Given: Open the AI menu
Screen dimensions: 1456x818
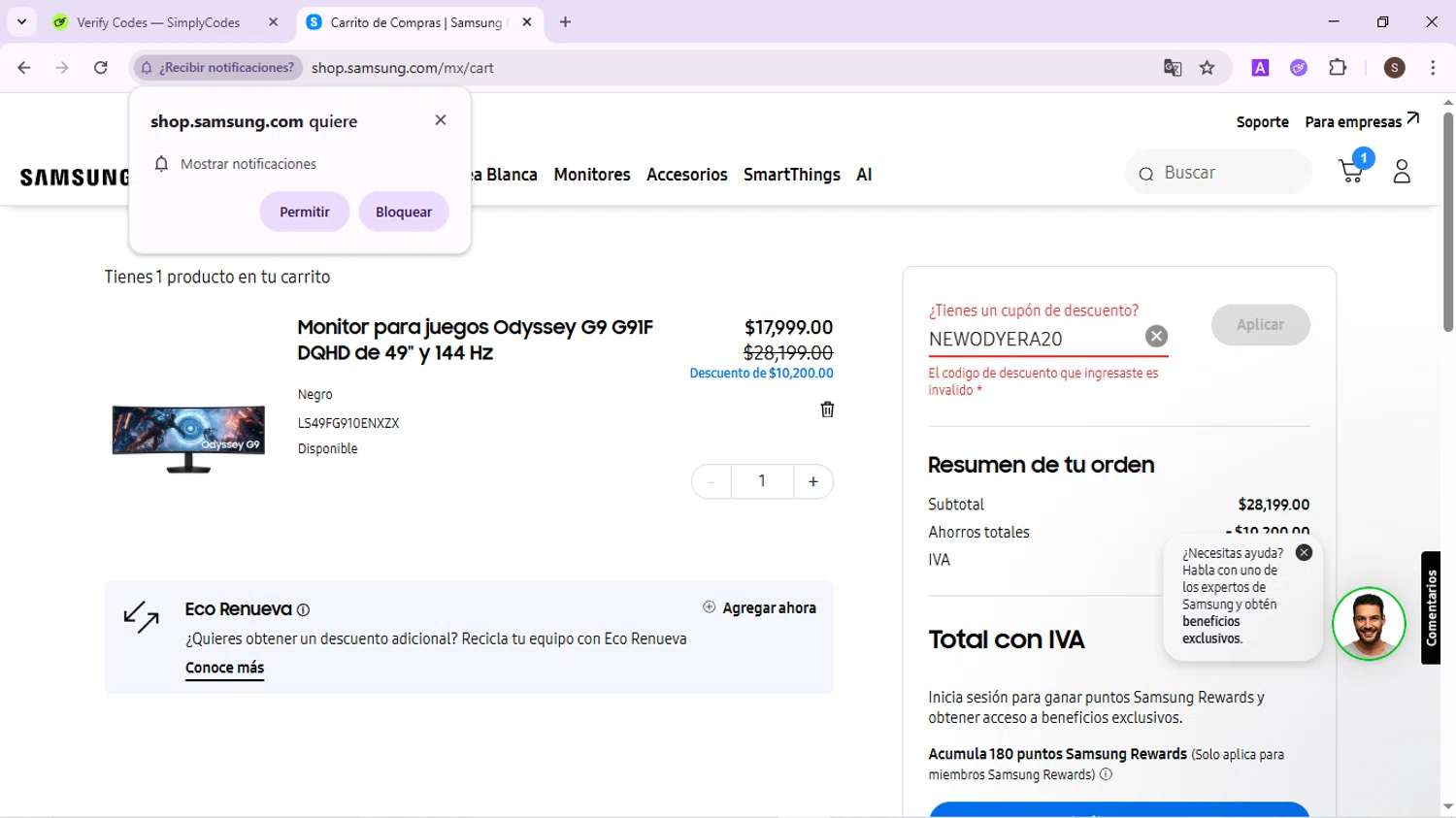Looking at the screenshot, I should 864,175.
